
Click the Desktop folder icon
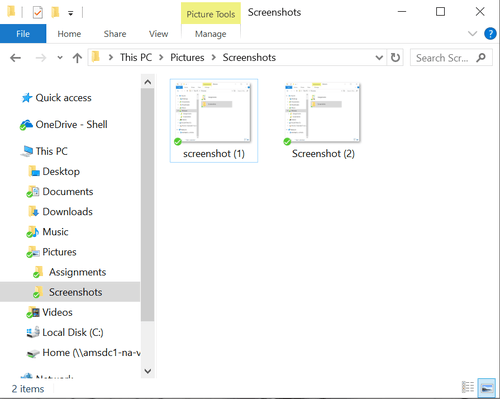click(x=34, y=171)
